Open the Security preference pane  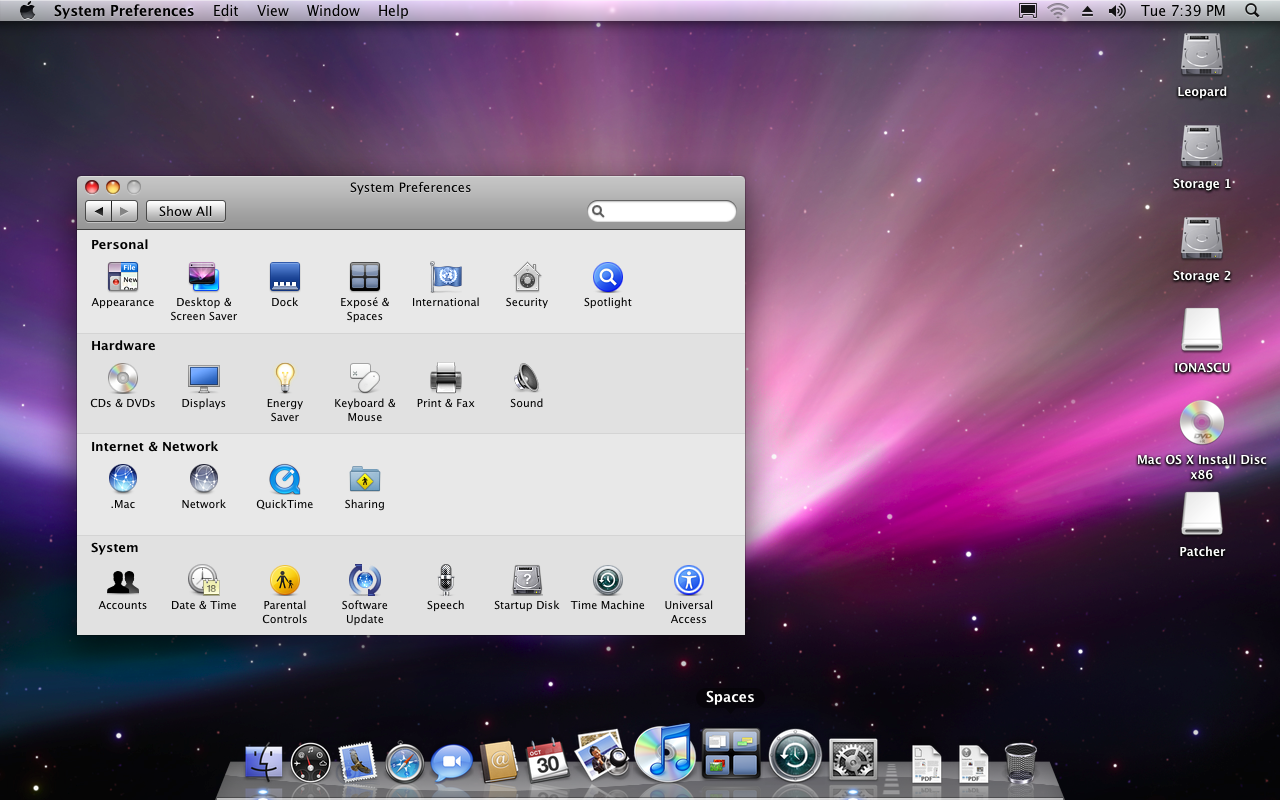pos(526,278)
